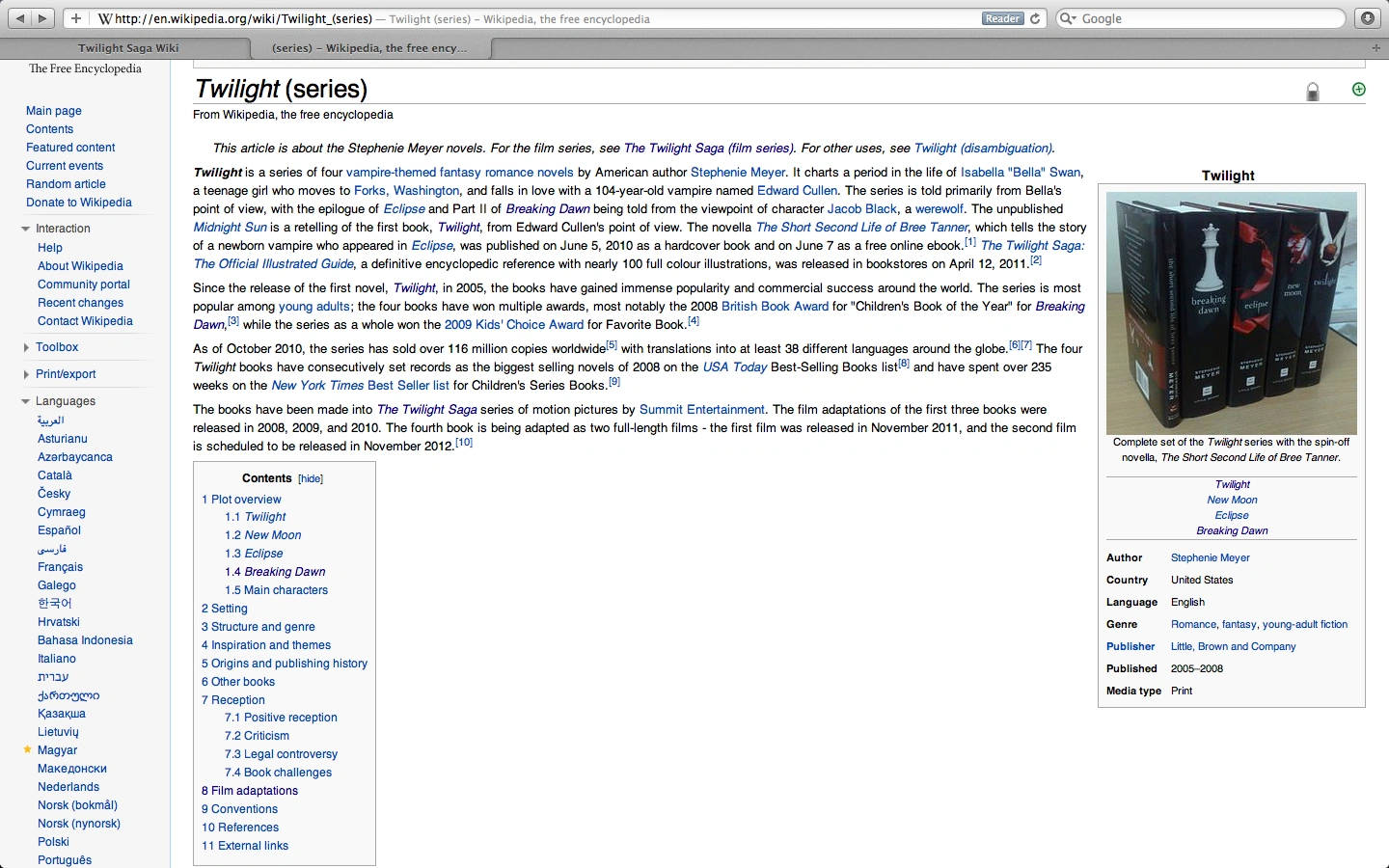Reload page using the refresh icon
Image resolution: width=1389 pixels, height=868 pixels.
point(1035,18)
